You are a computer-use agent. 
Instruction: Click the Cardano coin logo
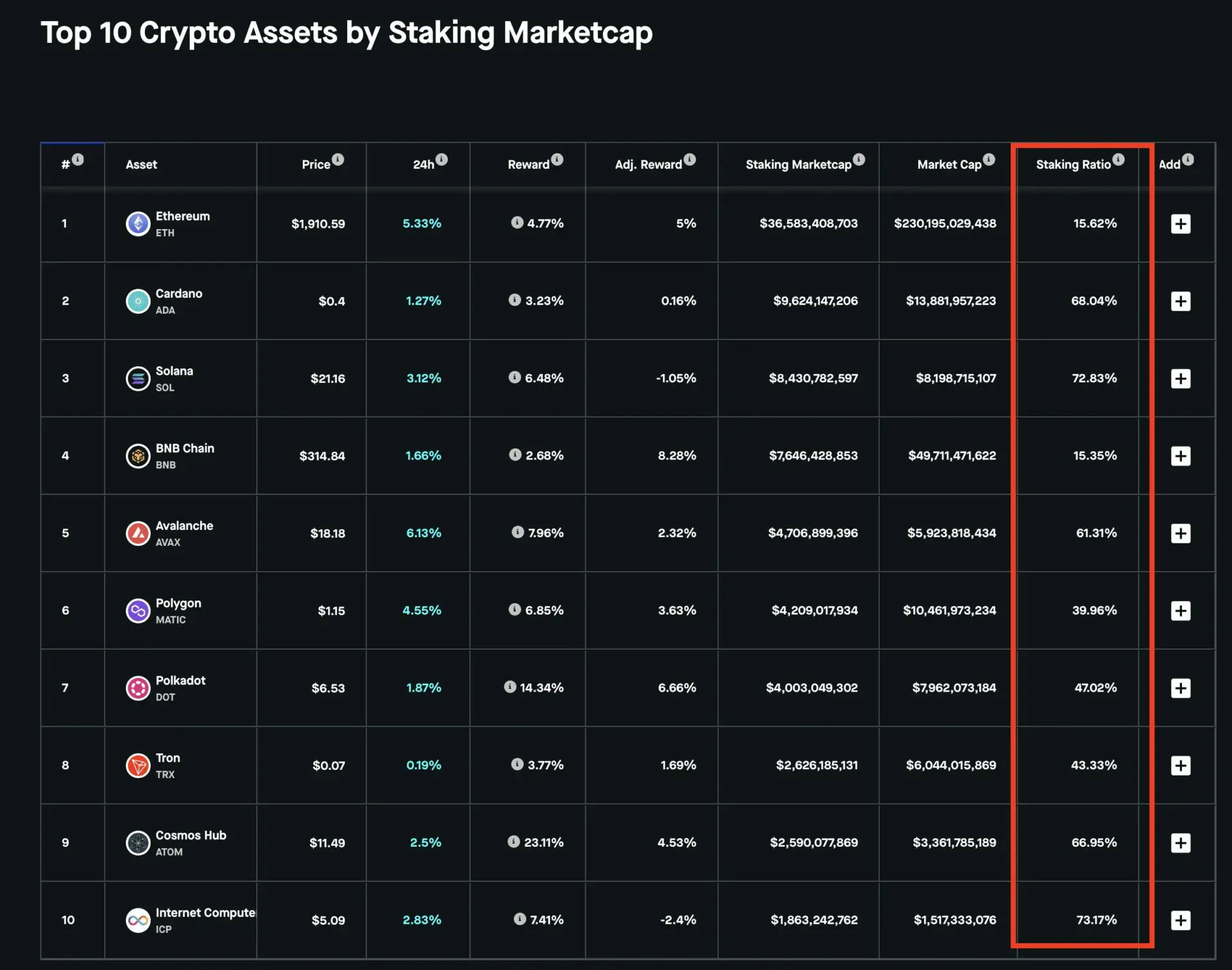pos(138,302)
